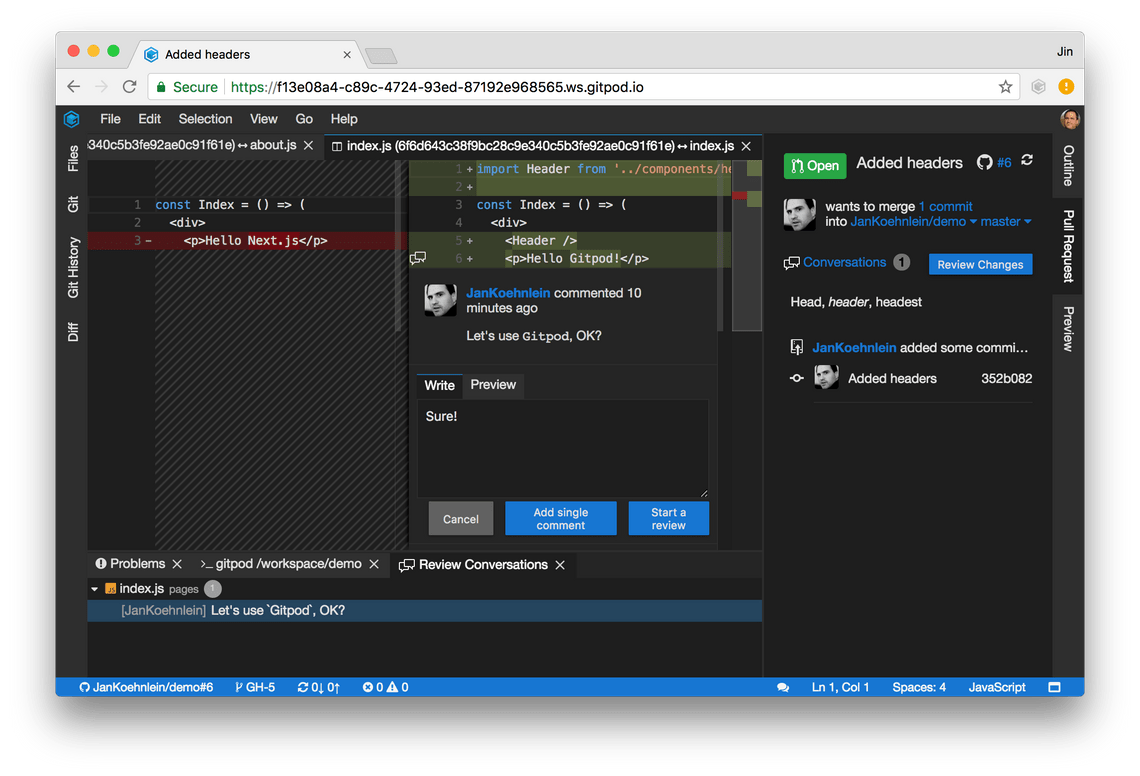Click JanKoehlnein name in the comment

click(507, 293)
